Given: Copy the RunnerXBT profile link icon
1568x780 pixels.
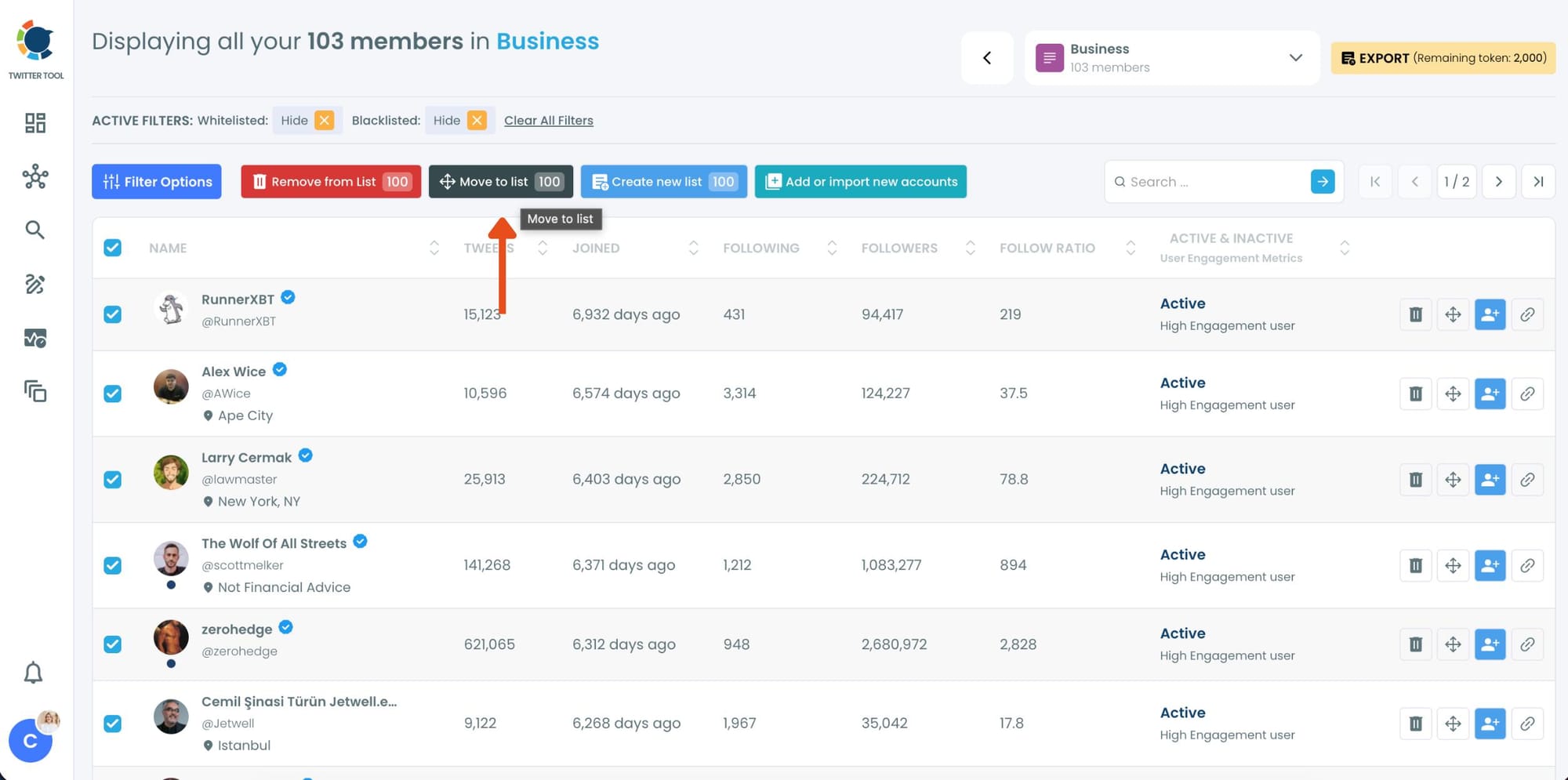Looking at the screenshot, I should pos(1527,314).
